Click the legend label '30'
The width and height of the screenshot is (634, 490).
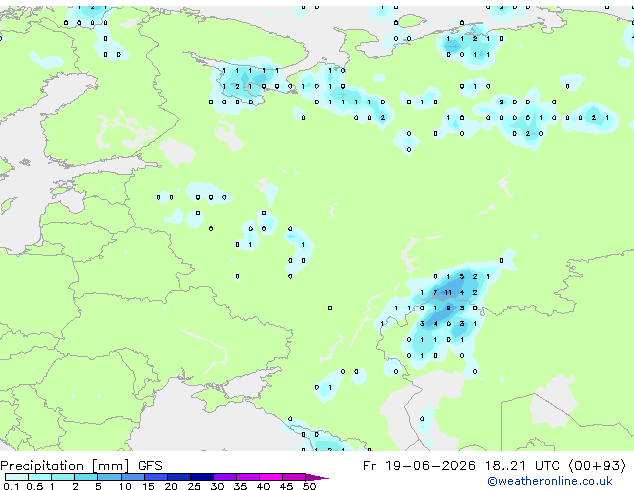coord(217,486)
